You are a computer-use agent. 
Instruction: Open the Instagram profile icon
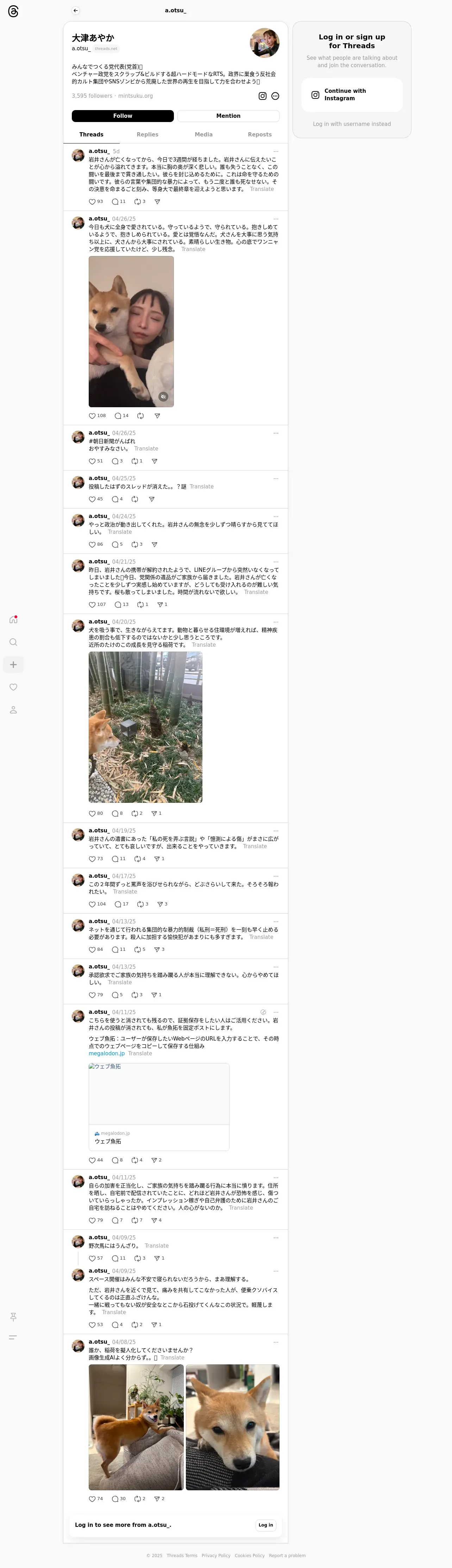263,96
